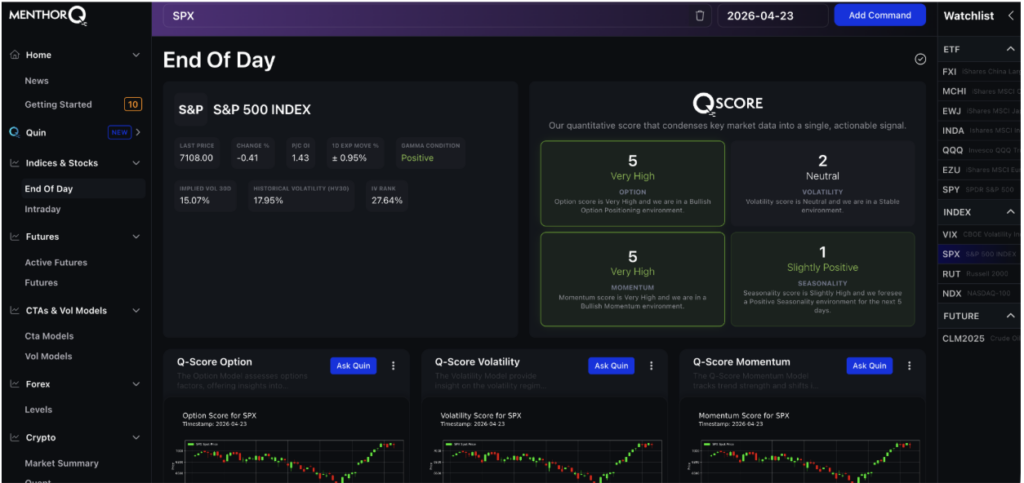1024x483 pixels.
Task: Select the Seasonality score card
Action: (822, 279)
